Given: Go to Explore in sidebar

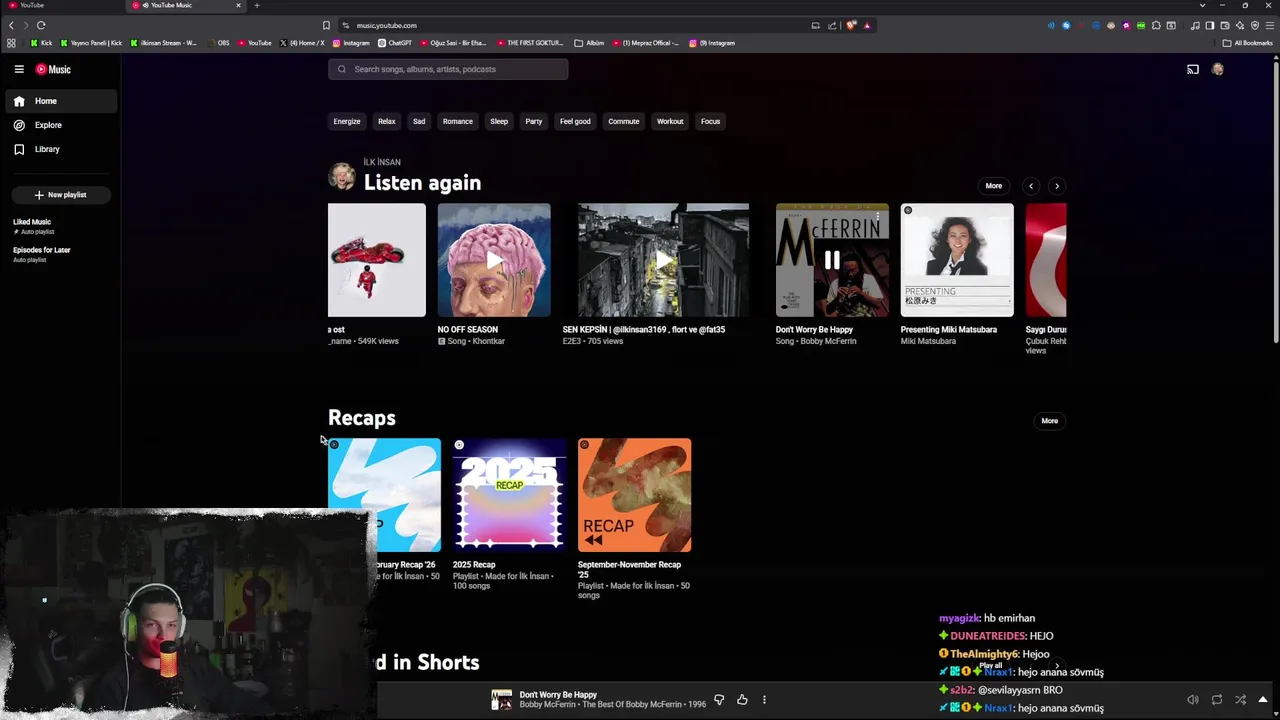Looking at the screenshot, I should [x=60, y=125].
